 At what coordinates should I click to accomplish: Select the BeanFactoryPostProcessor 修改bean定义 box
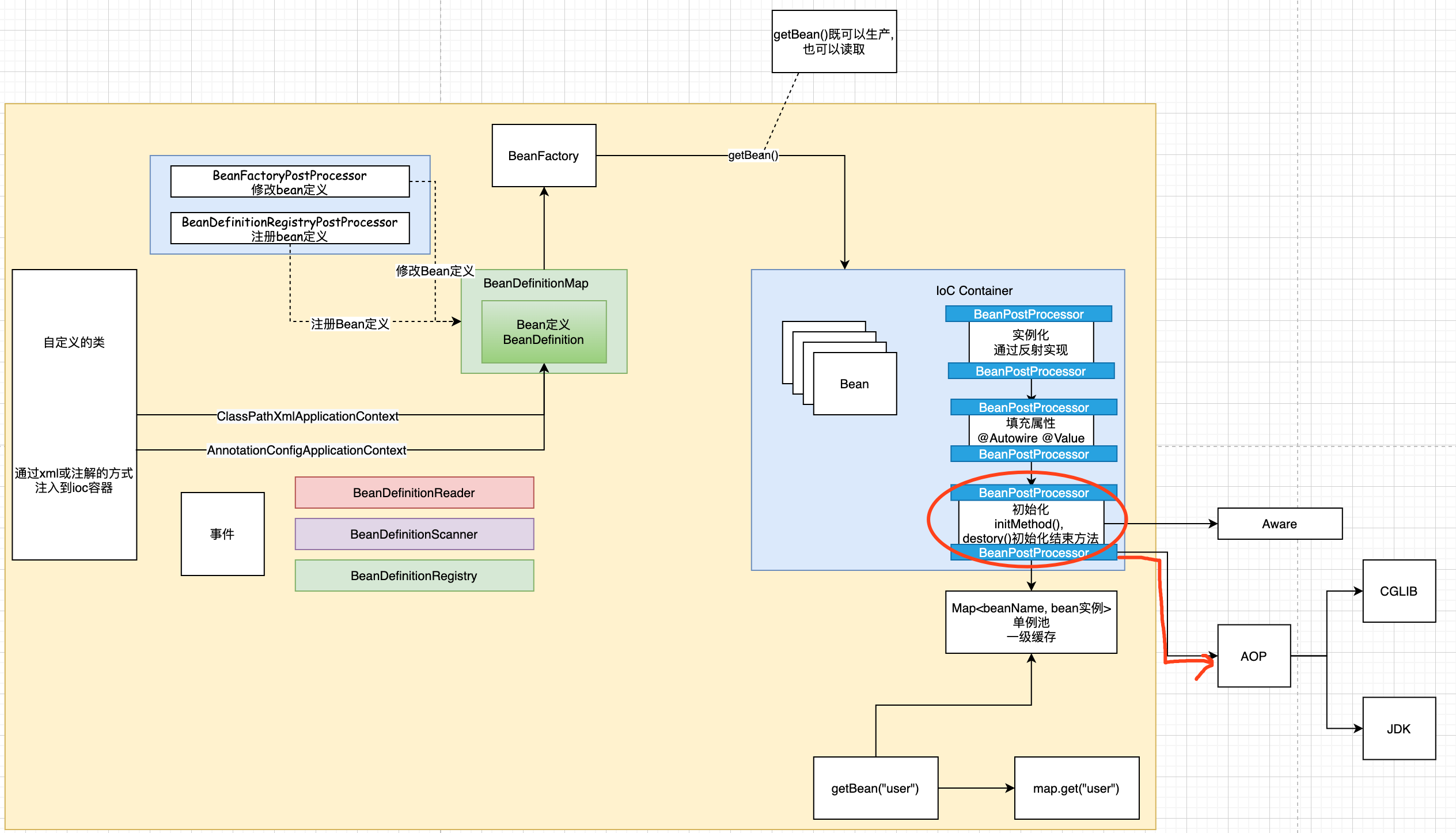tap(289, 181)
